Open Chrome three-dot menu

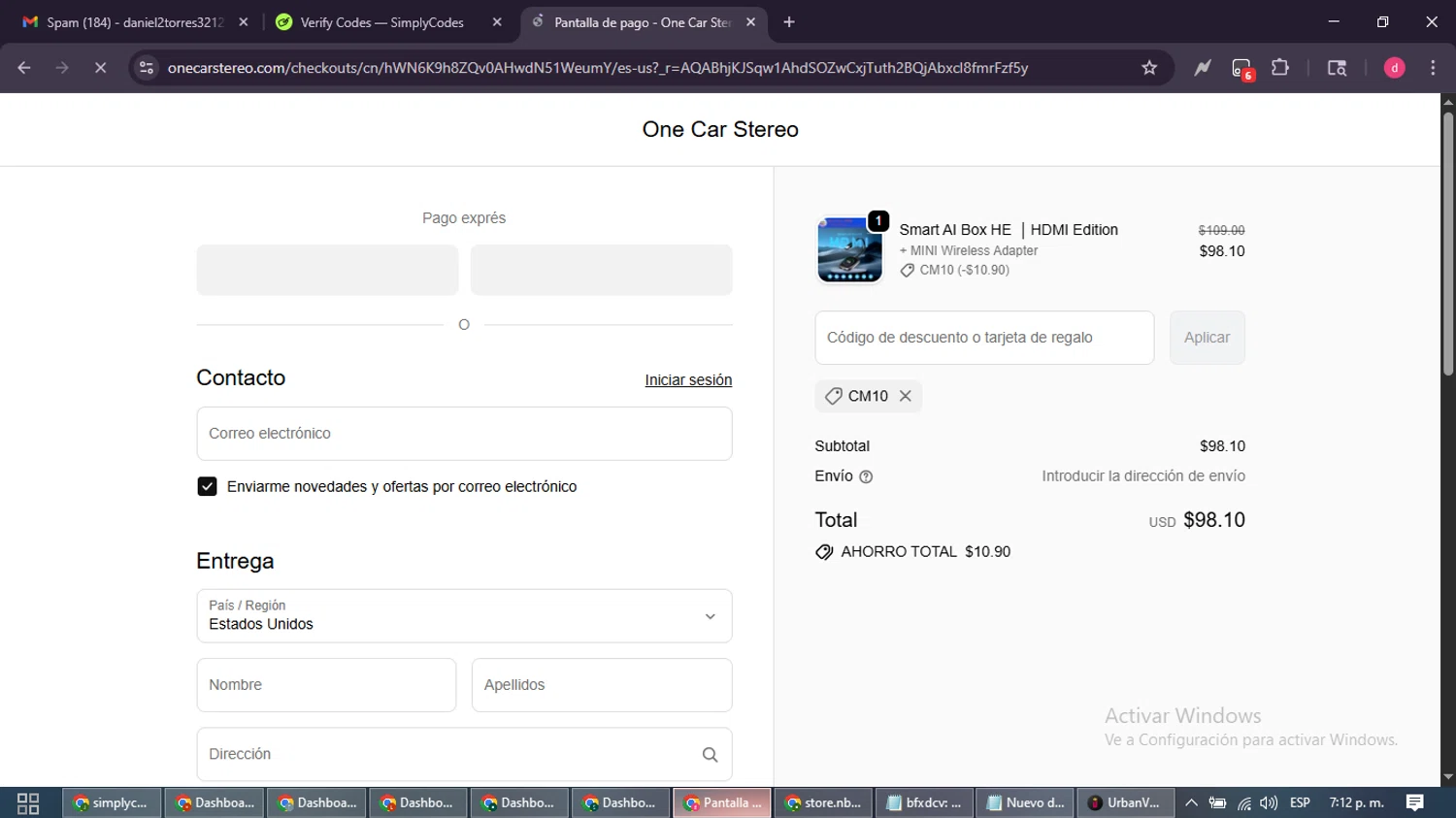[1433, 68]
